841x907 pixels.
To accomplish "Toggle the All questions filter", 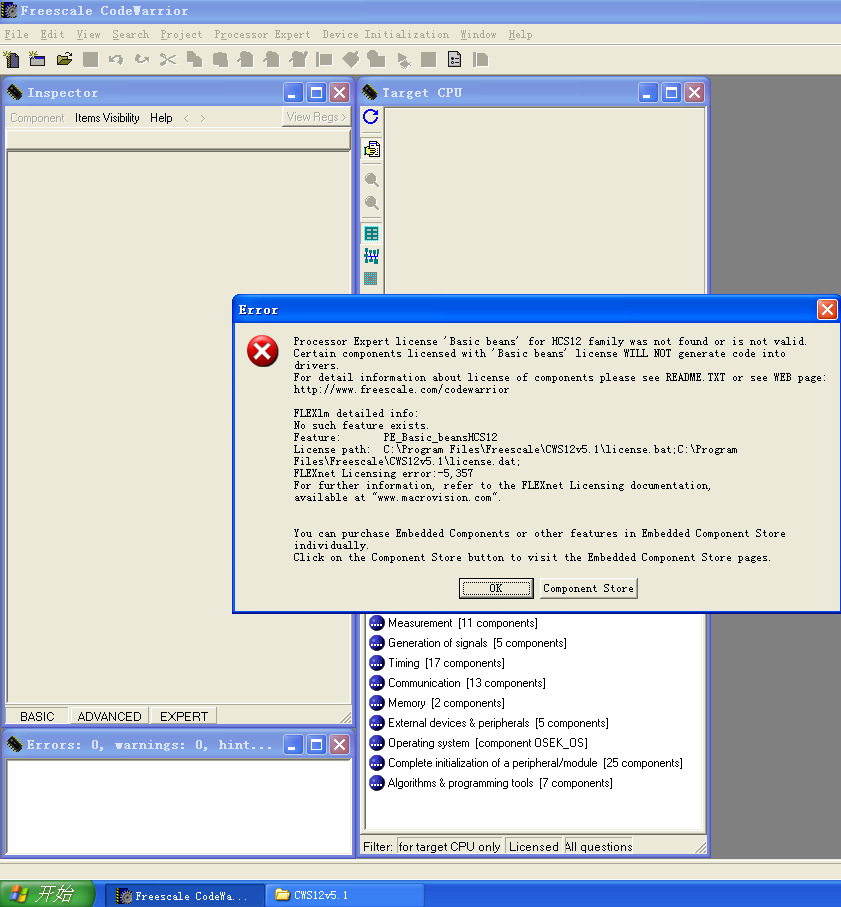I will click(598, 846).
